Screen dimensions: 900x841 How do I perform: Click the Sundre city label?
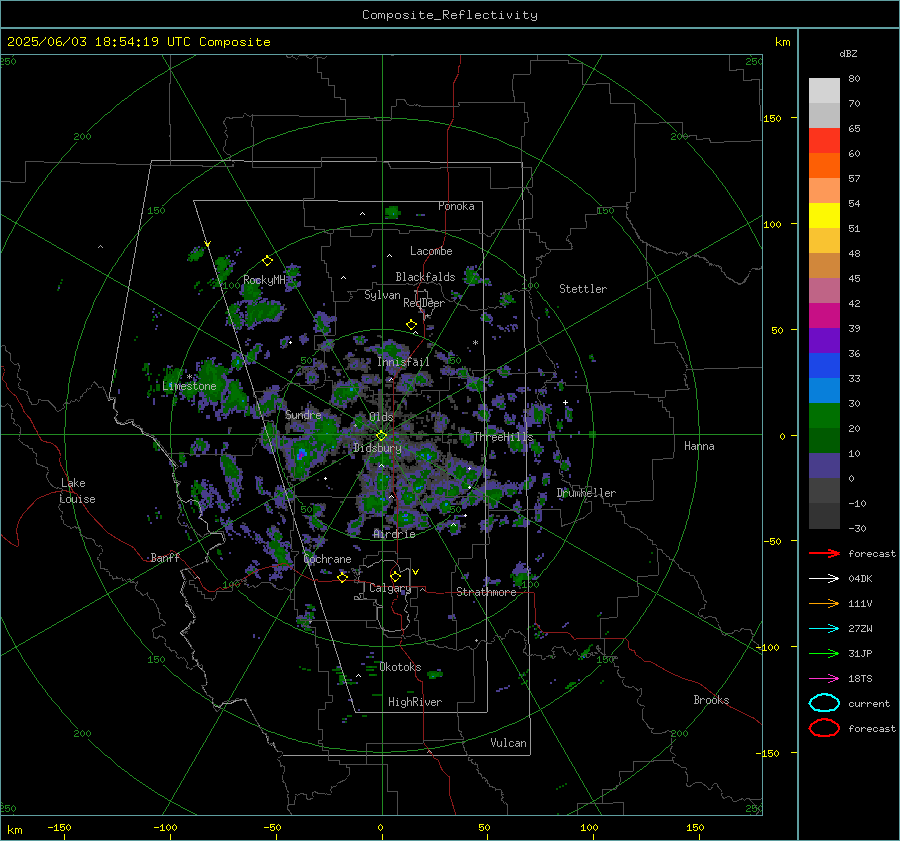pos(303,414)
